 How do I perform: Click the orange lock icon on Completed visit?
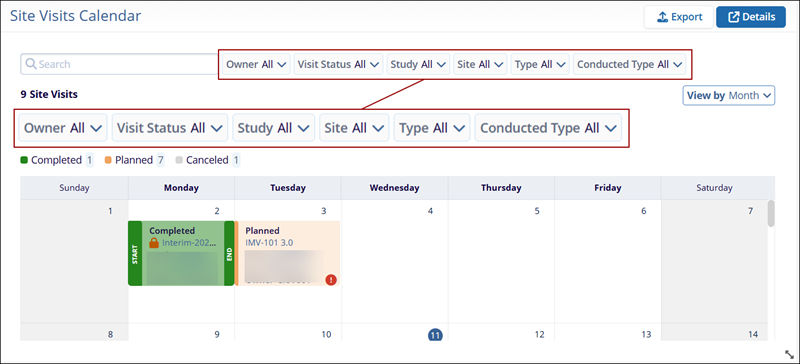click(x=154, y=243)
